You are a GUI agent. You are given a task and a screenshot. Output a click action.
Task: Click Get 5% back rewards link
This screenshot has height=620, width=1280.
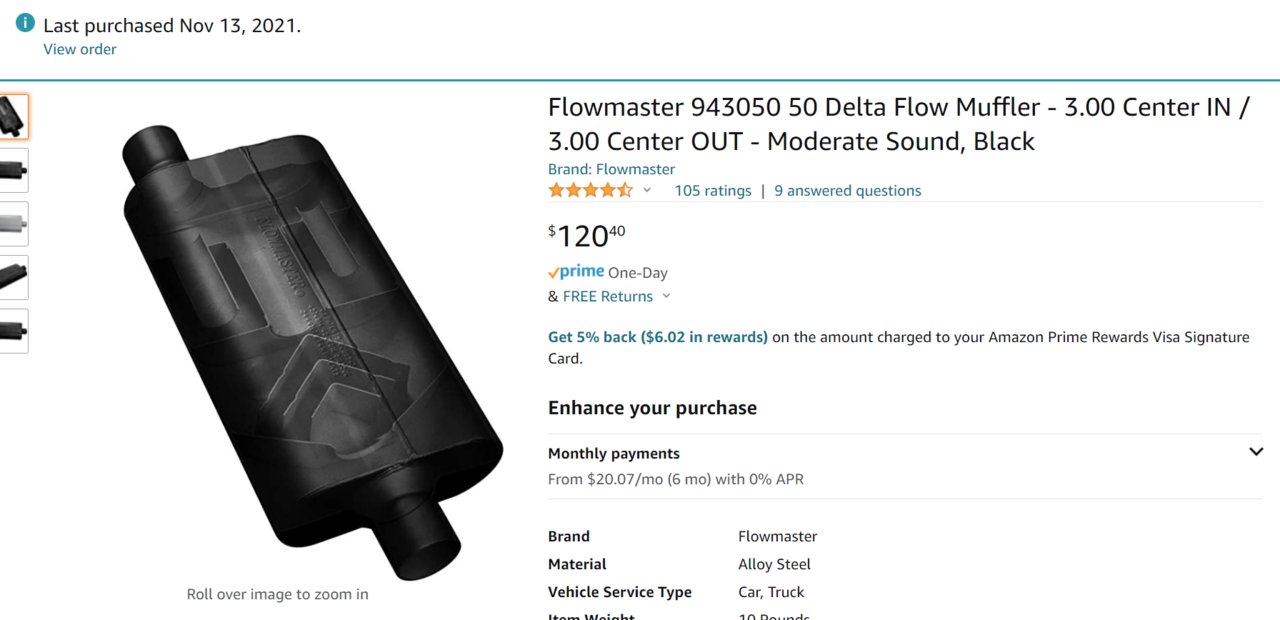[658, 337]
